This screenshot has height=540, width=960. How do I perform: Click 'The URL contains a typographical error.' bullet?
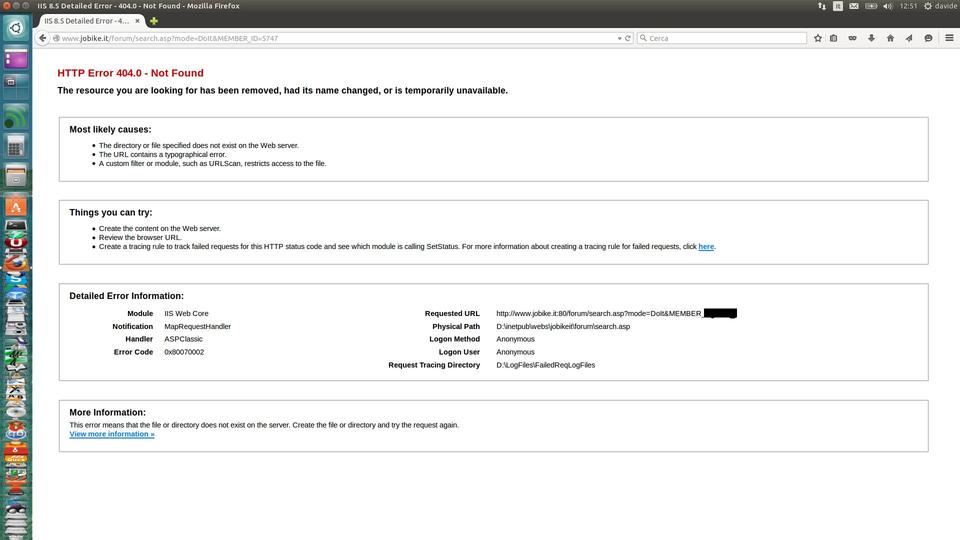162,154
